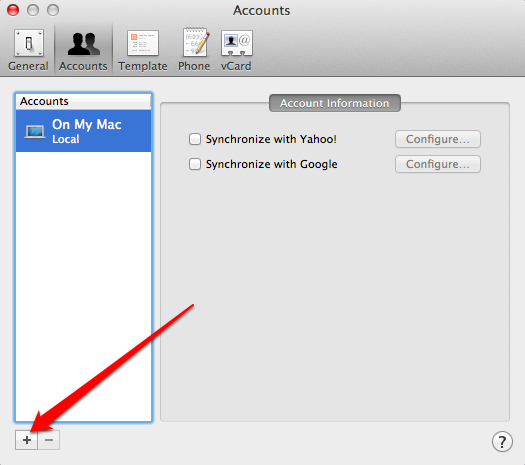
Task: Switch to the Phone tab label
Action: tap(194, 66)
